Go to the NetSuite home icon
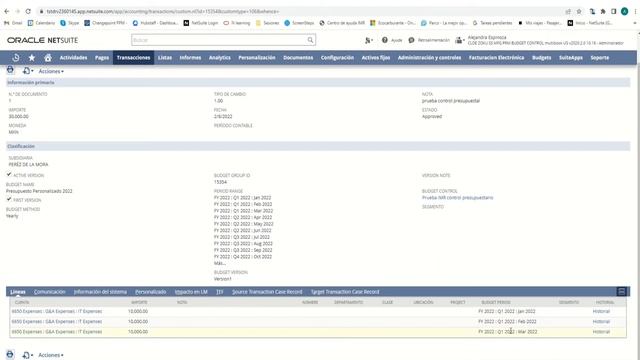This screenshot has height=360, width=640. click(x=48, y=58)
